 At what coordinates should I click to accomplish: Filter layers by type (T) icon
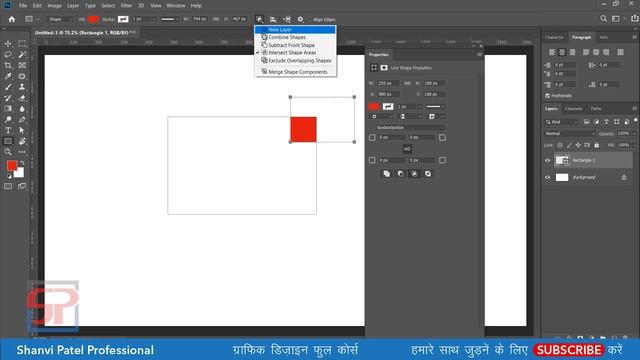pyautogui.click(x=607, y=122)
